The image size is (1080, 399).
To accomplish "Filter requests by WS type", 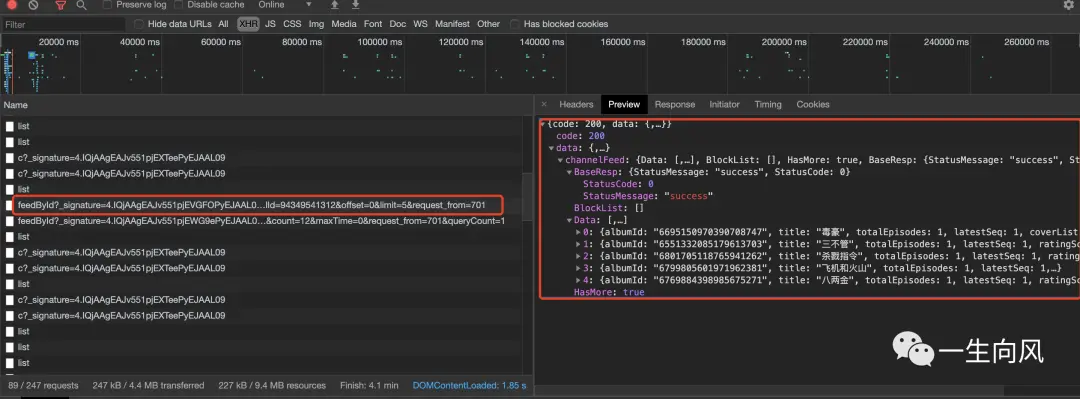I will 420,24.
